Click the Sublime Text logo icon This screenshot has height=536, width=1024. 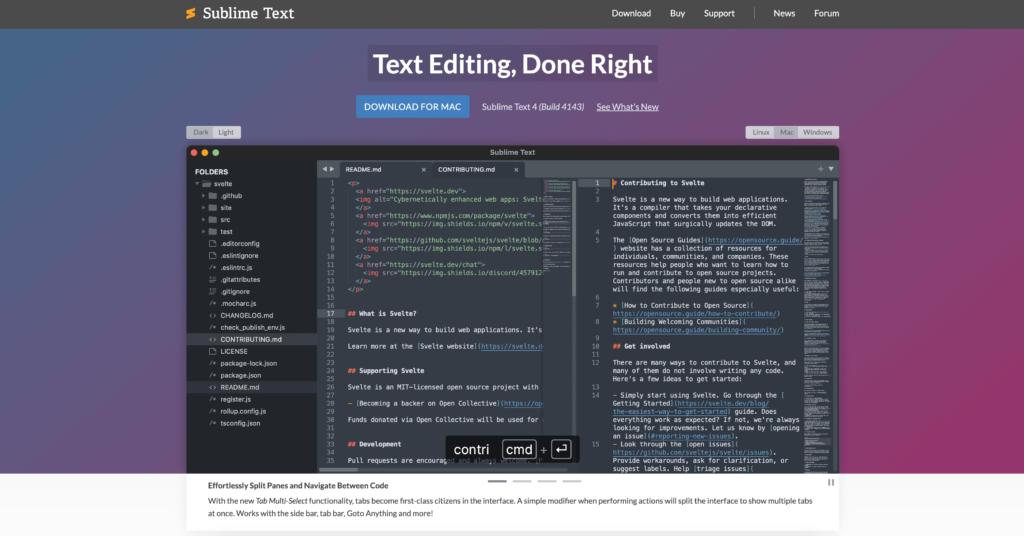pyautogui.click(x=191, y=14)
